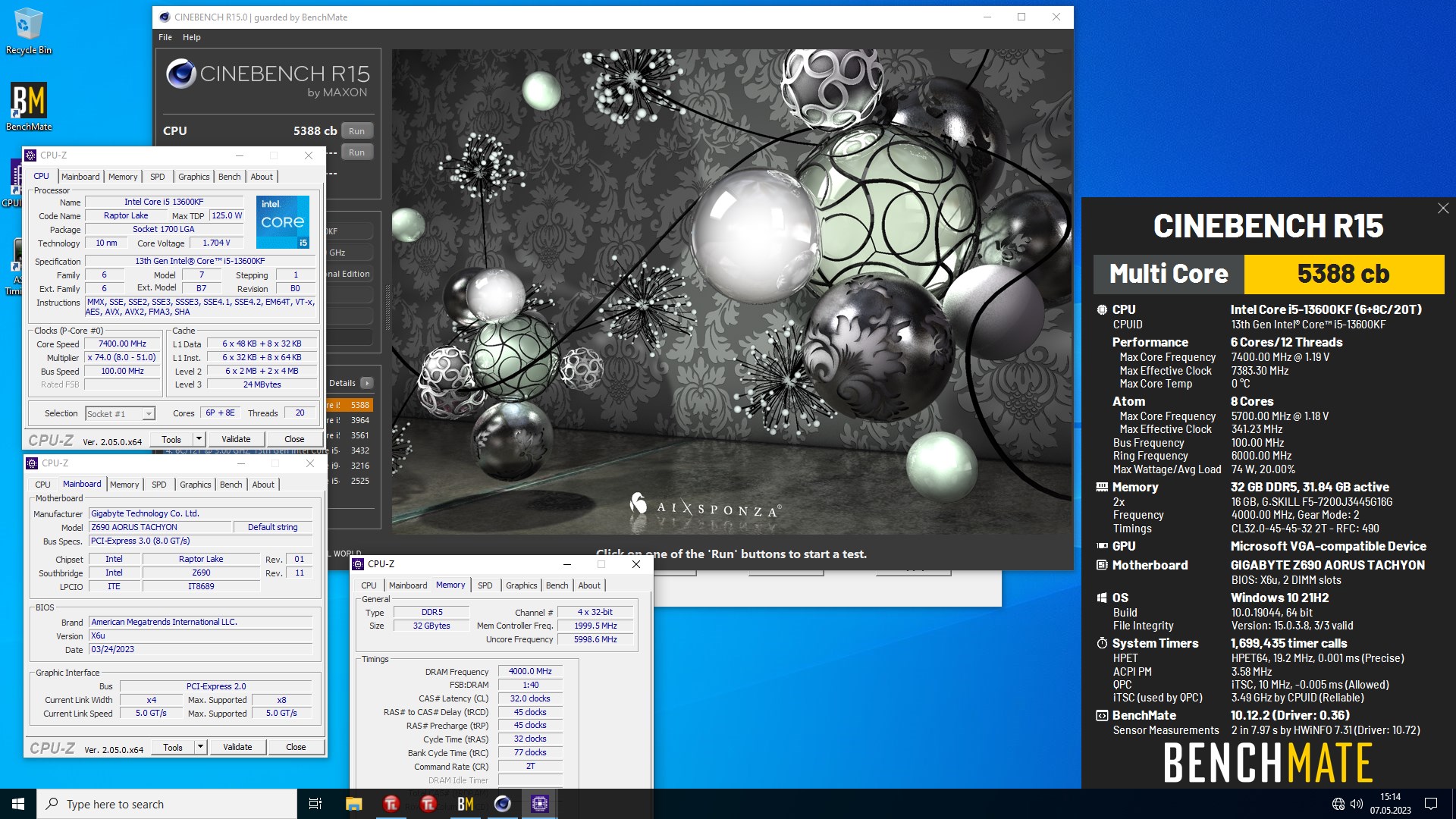Open the Socket #1 selection dropdown
The image size is (1456, 819).
(x=149, y=414)
